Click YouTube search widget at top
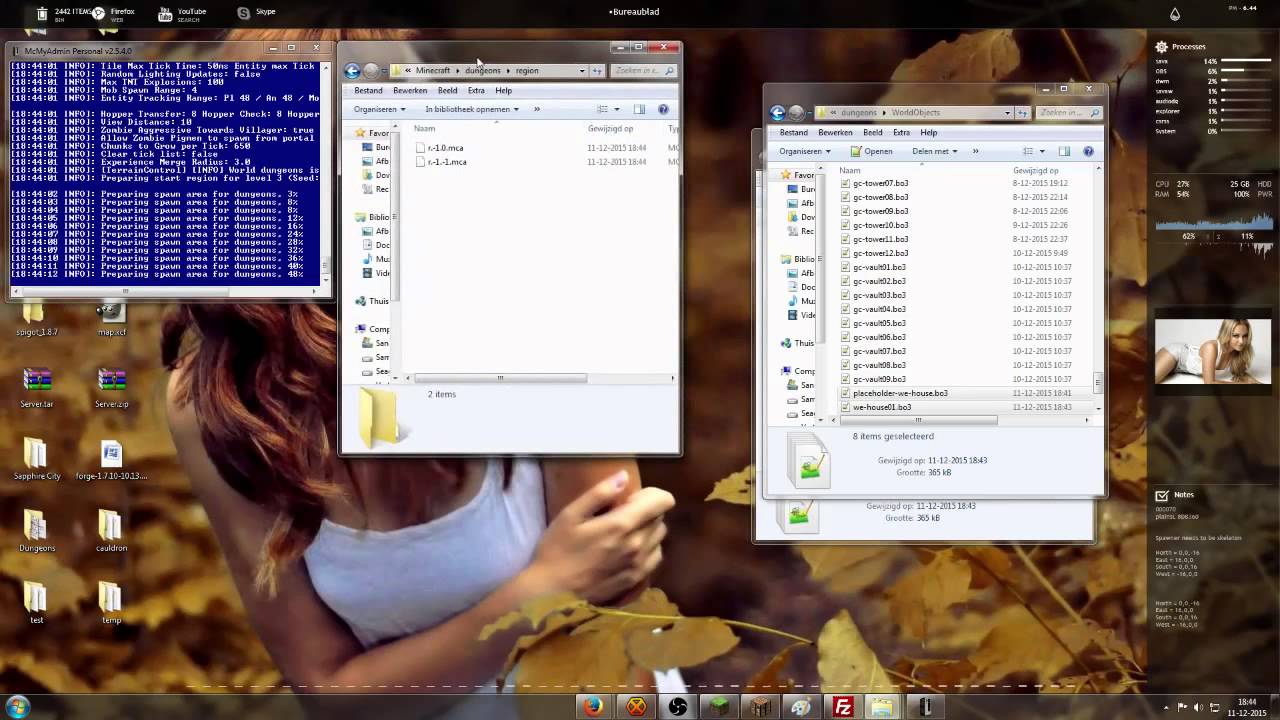This screenshot has width=1280, height=720. click(x=181, y=14)
